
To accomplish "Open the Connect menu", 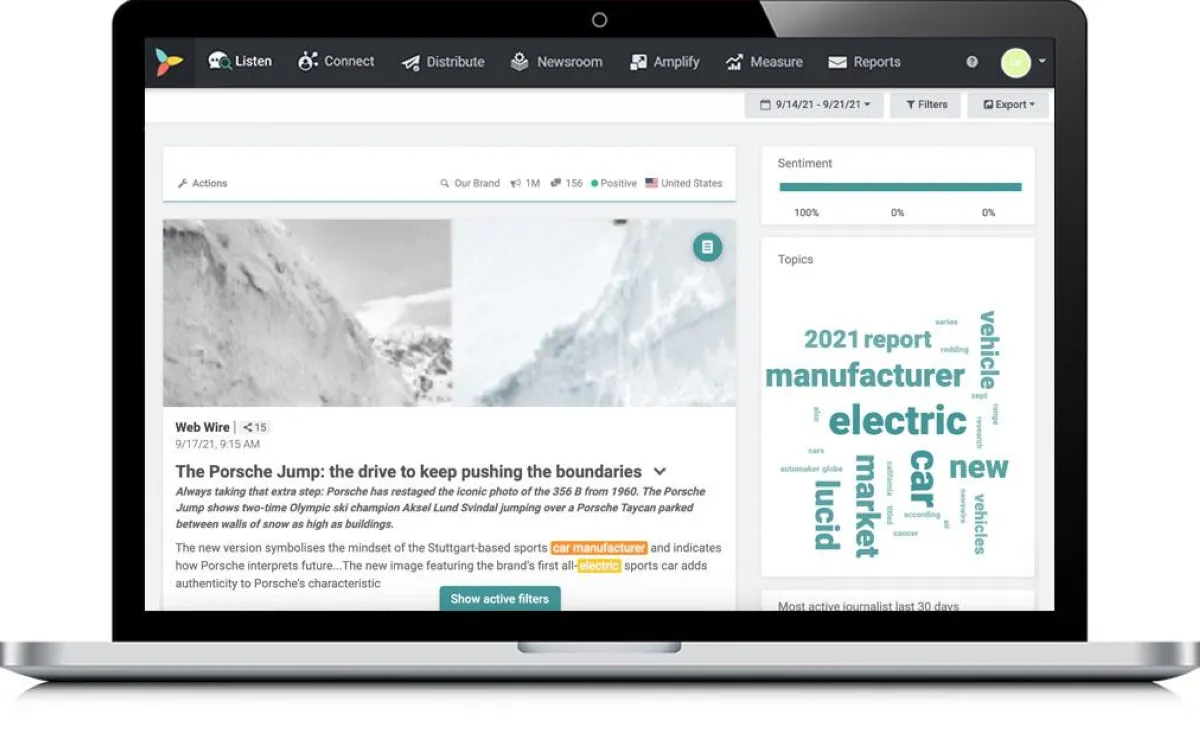I will click(336, 62).
